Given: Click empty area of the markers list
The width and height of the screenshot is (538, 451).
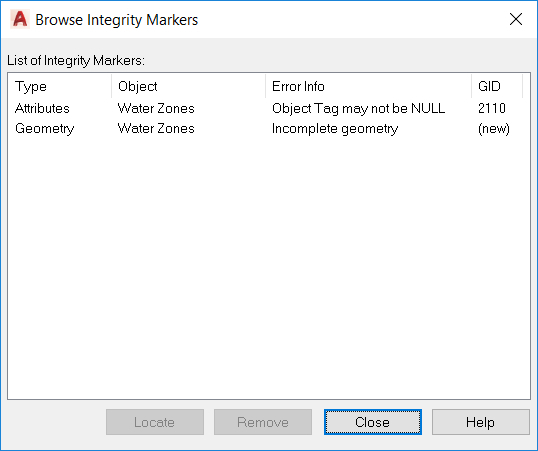Looking at the screenshot, I should coord(269,268).
